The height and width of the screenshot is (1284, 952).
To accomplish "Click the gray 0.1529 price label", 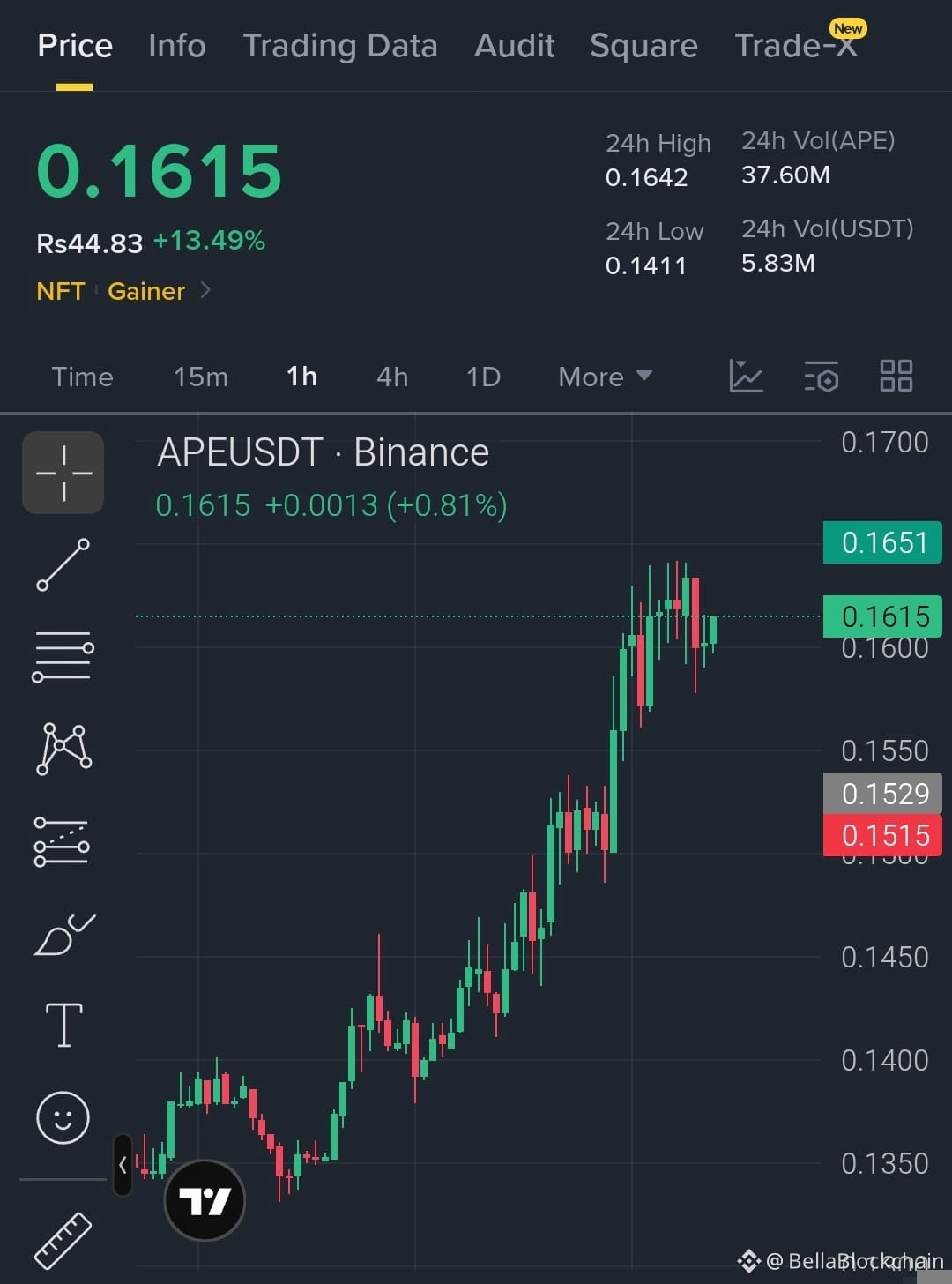I will (882, 794).
